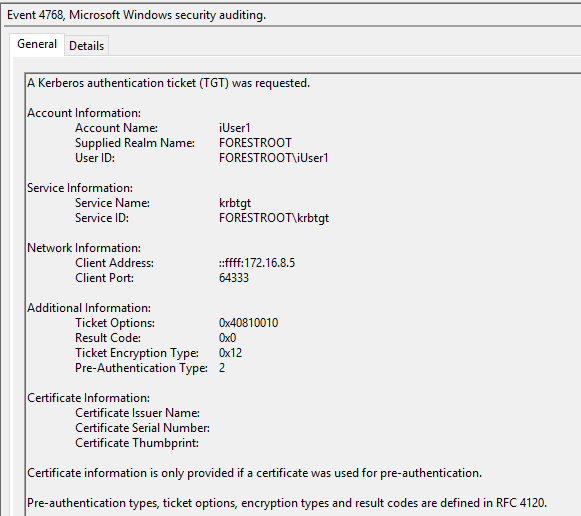Click the User ID value FORESTROOT\iUser1
The image size is (581, 516).
pos(273,158)
